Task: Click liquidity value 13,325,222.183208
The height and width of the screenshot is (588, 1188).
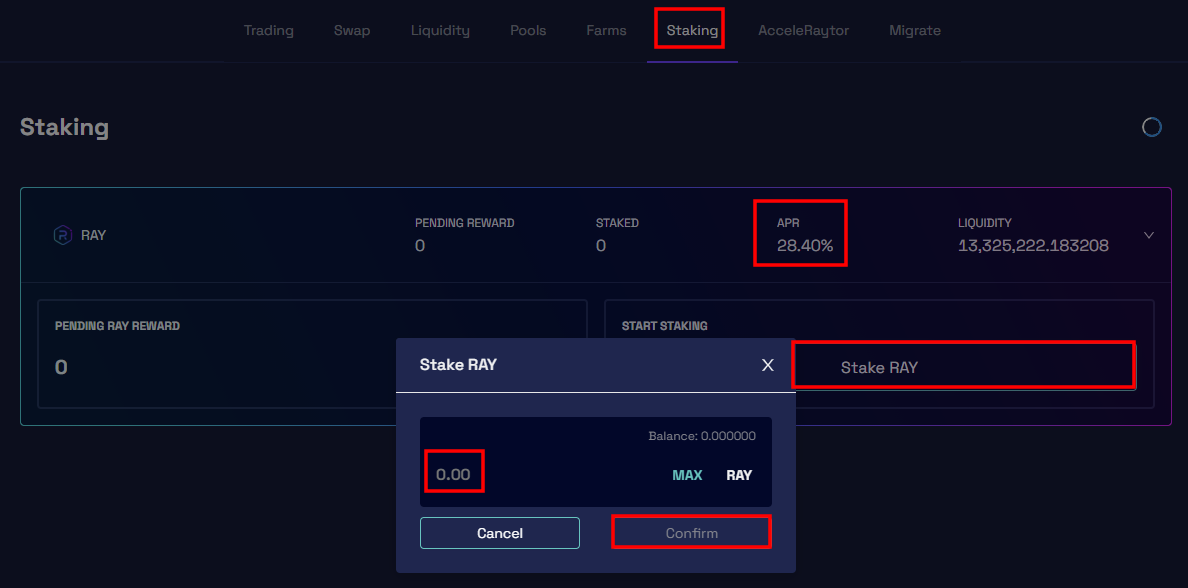Action: 1033,246
